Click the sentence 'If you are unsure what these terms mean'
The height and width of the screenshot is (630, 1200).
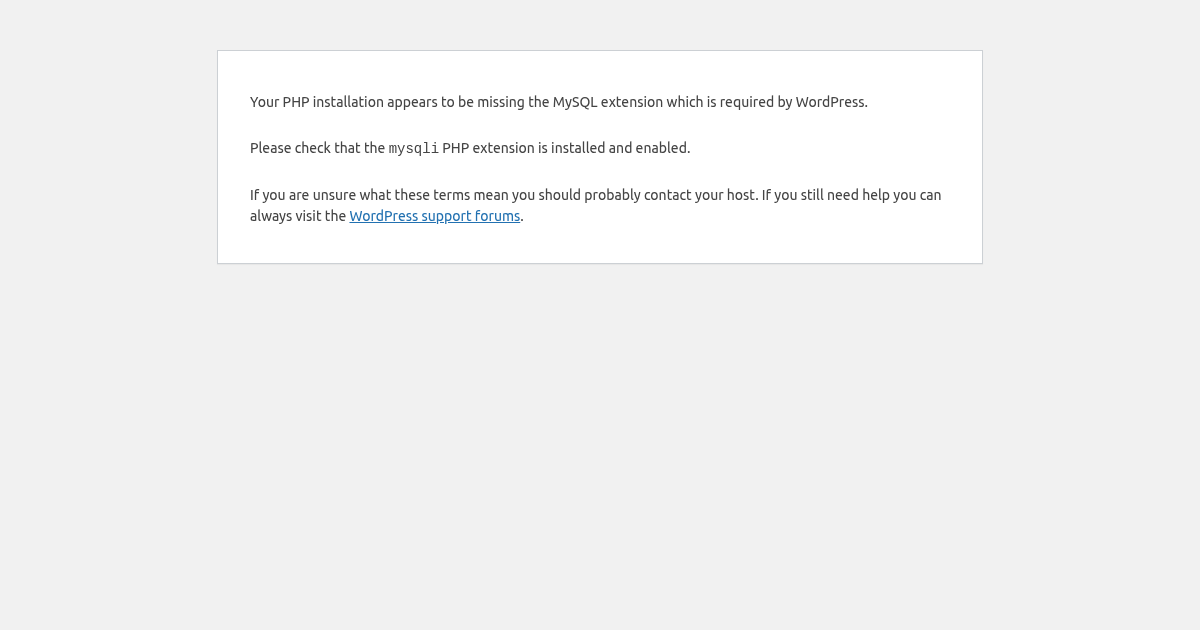[379, 195]
